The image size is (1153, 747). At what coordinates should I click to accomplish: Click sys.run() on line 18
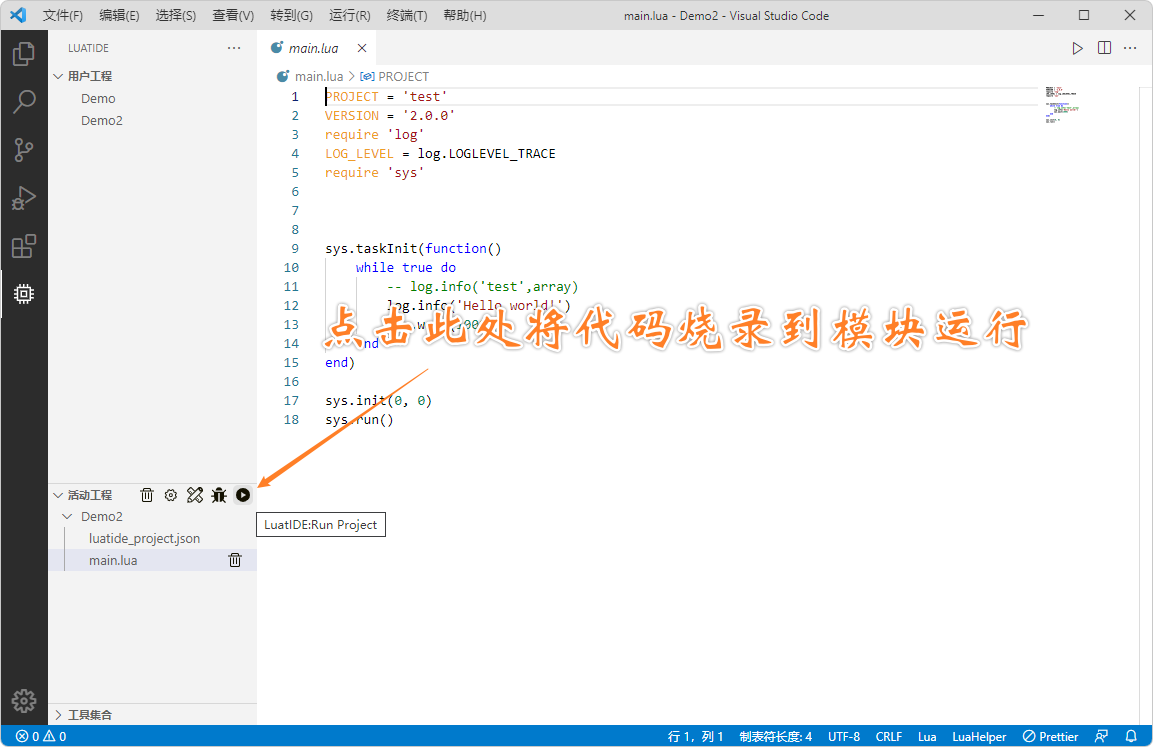coord(359,420)
